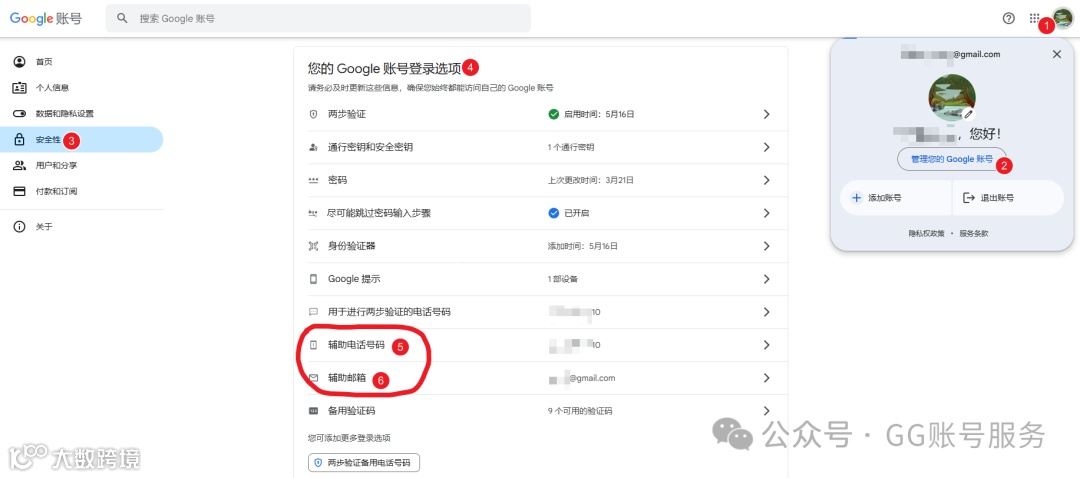Click 管理您的 Google 账号 button

pos(952,159)
